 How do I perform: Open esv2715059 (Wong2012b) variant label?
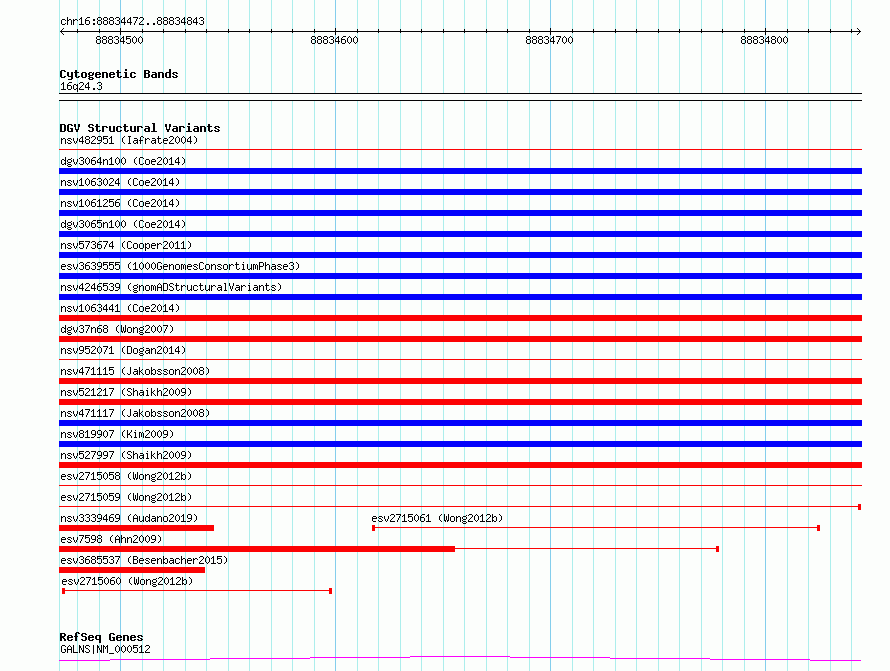coord(126,497)
